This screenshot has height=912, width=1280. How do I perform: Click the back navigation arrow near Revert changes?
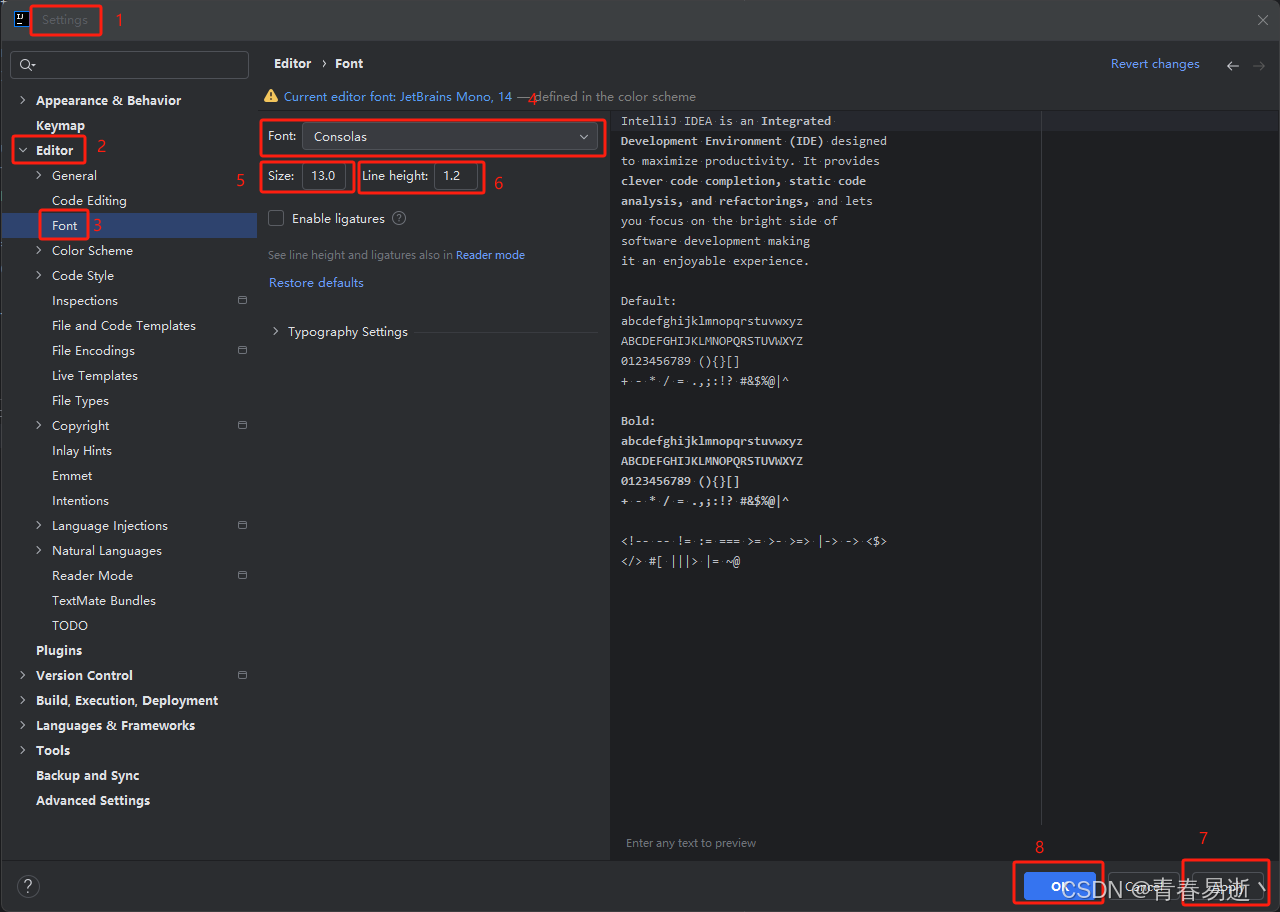(1233, 64)
